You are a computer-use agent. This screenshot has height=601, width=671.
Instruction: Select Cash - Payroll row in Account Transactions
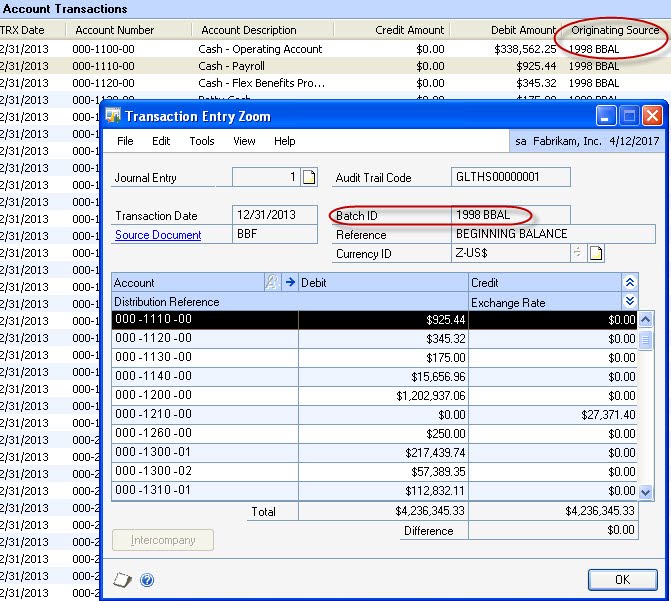(336, 66)
